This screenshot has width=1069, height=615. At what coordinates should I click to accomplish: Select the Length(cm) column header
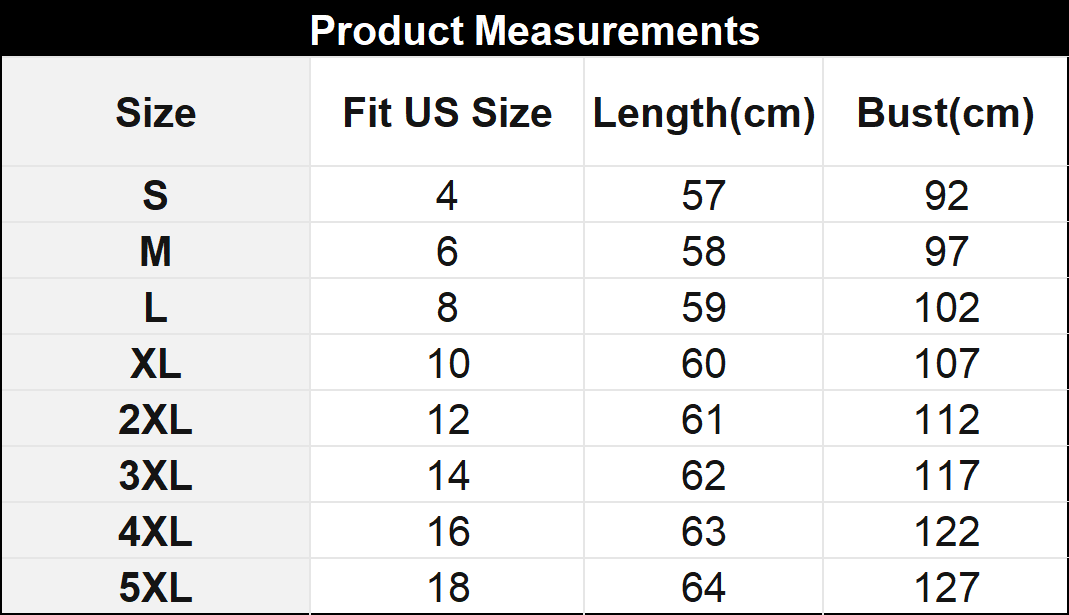click(x=704, y=113)
